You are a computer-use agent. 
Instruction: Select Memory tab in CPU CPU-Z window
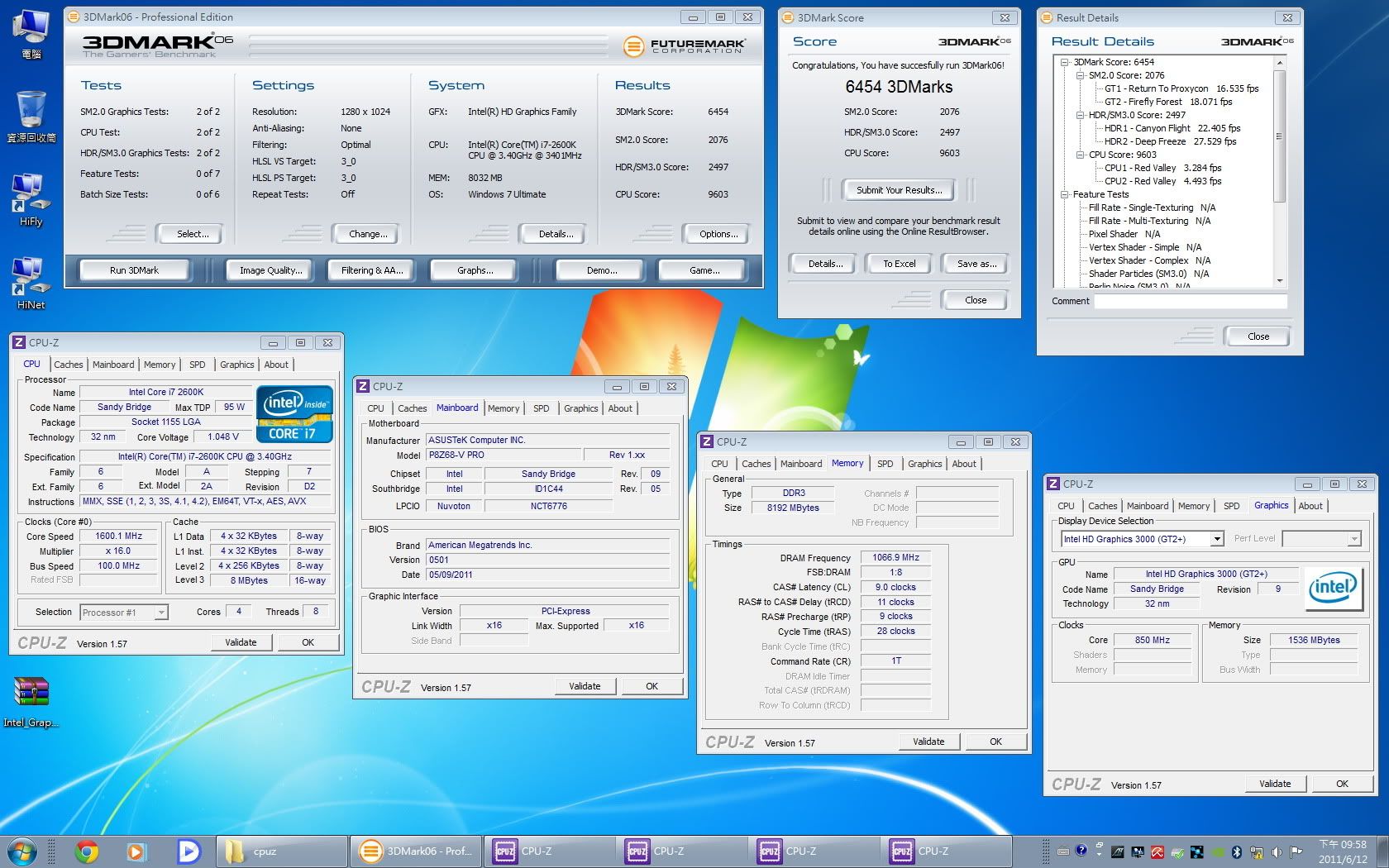pos(160,365)
